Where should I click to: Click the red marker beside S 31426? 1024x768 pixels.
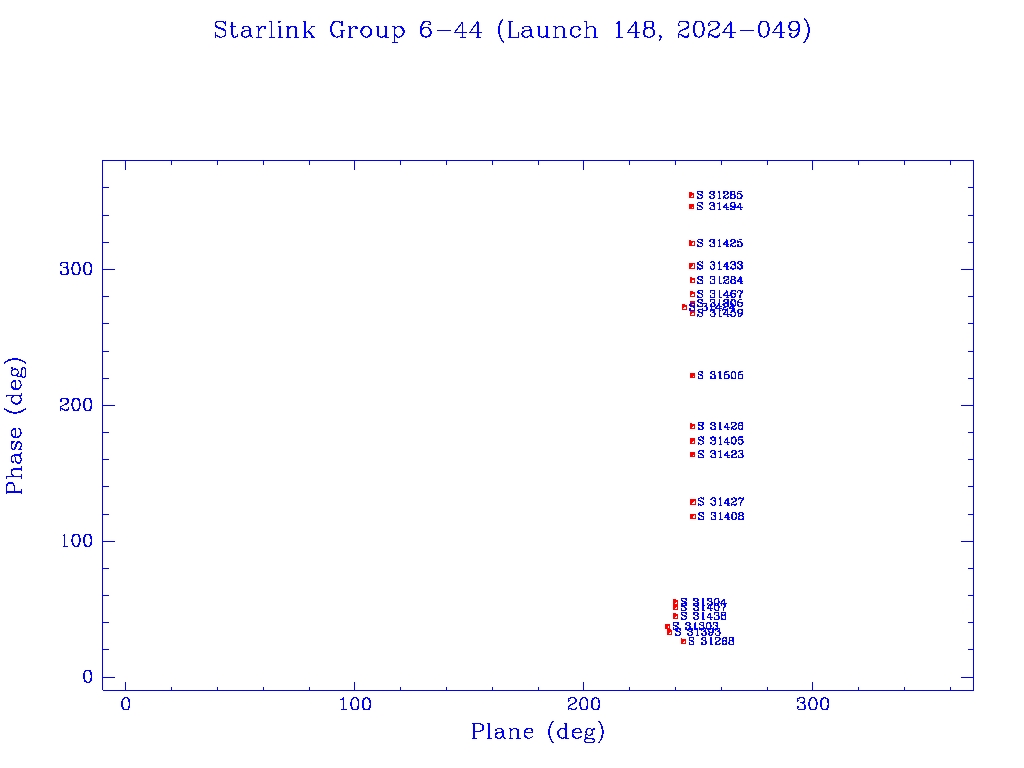692,426
